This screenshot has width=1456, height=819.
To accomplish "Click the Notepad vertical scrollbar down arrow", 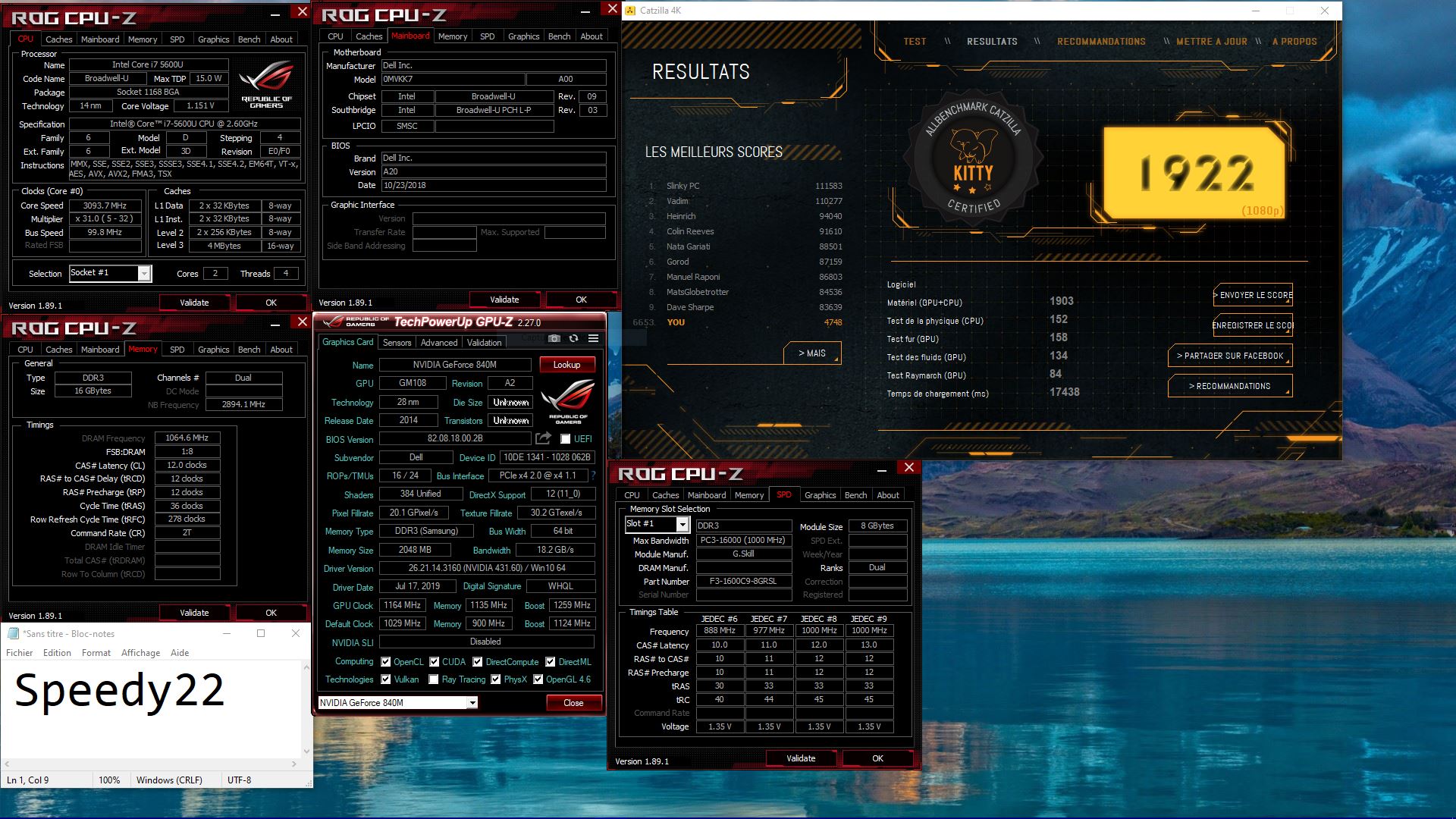I will pos(306,752).
